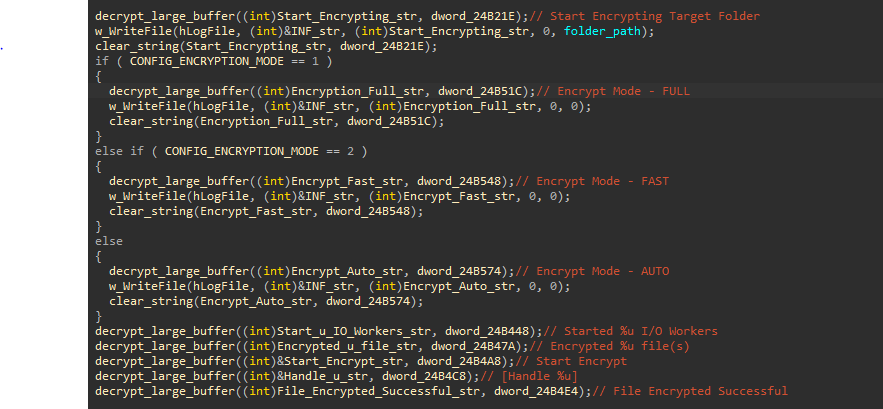This screenshot has height=409, width=883.
Task: Select the CONFIG_ENCRYPTION_MODE == 1 condition
Action: point(224,61)
